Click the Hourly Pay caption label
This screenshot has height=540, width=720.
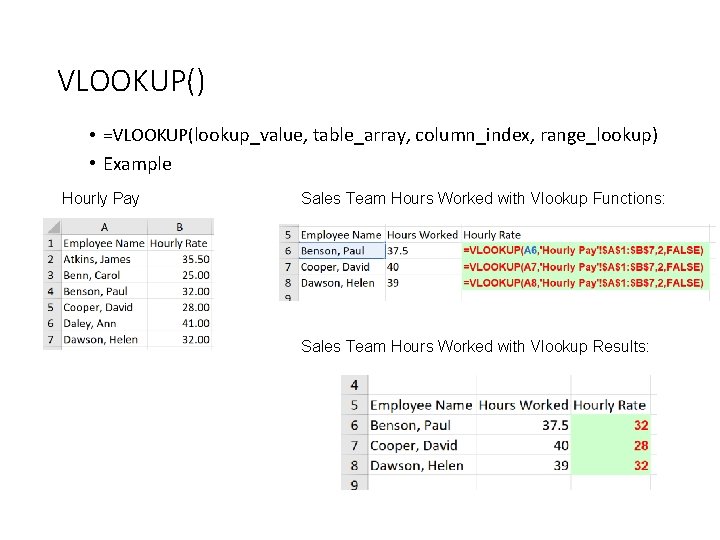tap(100, 199)
